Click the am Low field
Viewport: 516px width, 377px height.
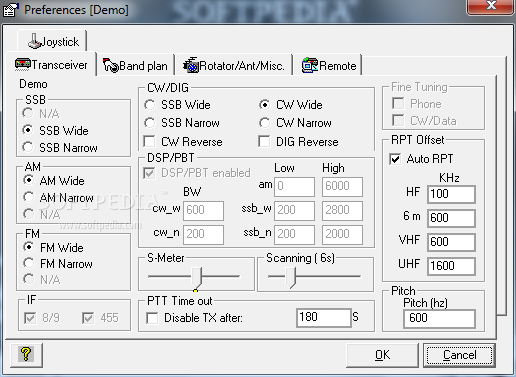click(x=294, y=186)
